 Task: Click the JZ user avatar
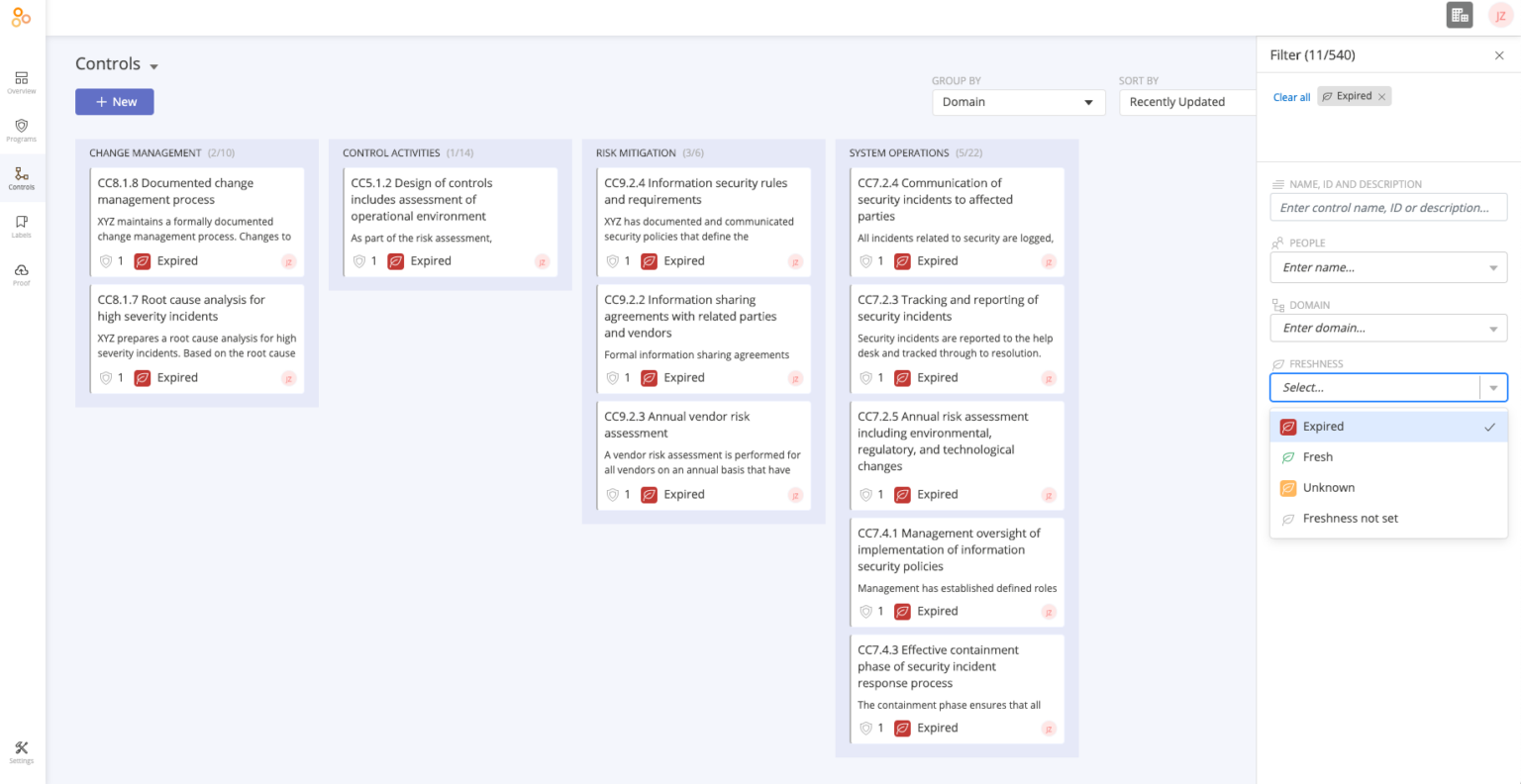[1500, 16]
